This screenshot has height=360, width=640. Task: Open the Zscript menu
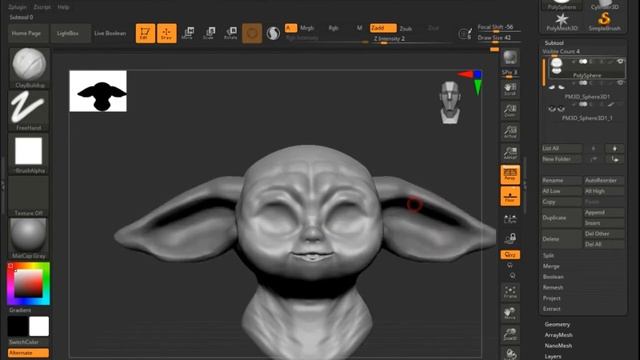click(x=42, y=7)
